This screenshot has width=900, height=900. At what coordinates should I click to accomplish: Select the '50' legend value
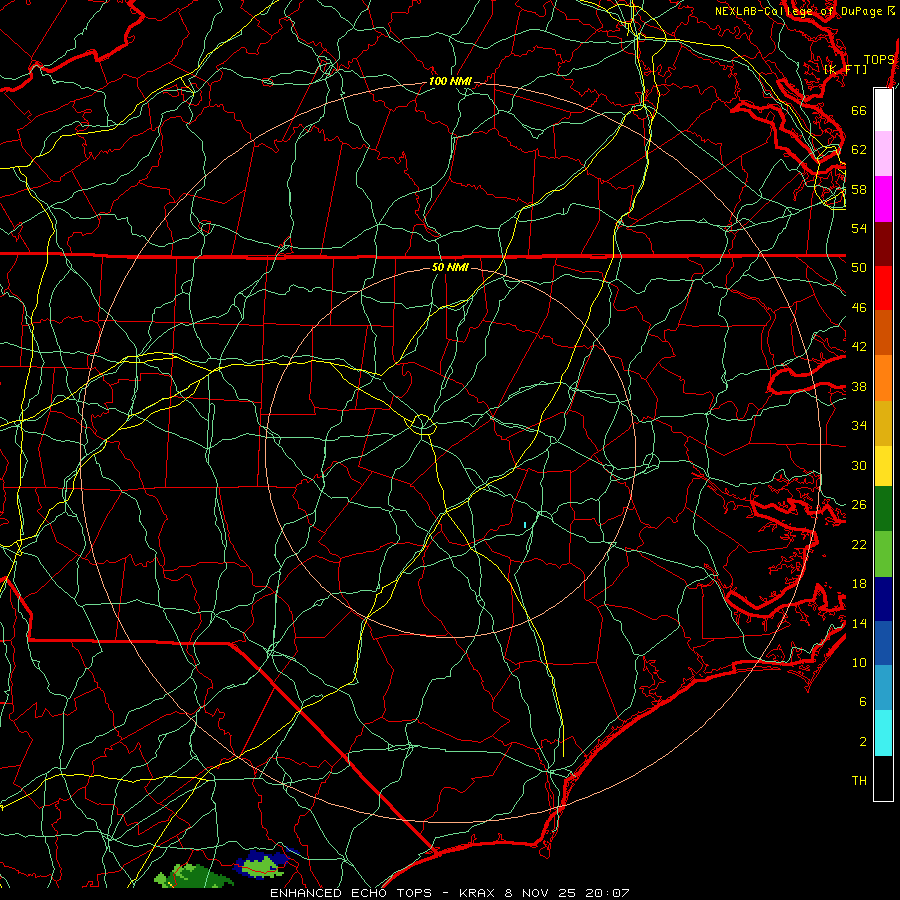coord(859,268)
